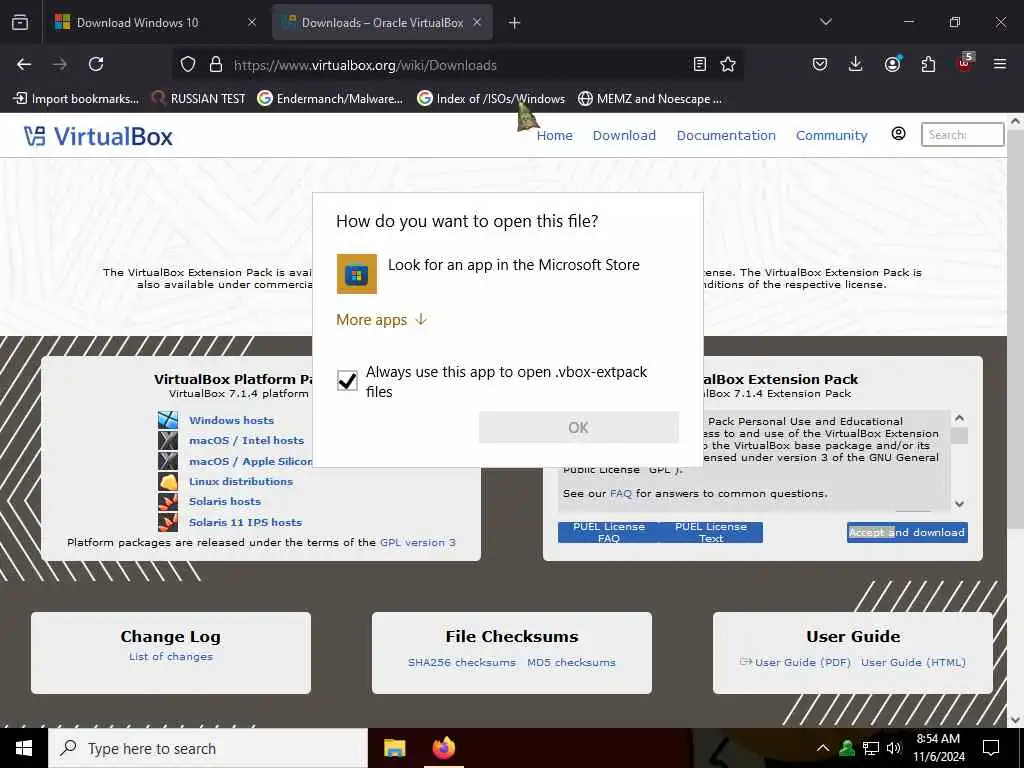Click the OK button in the dialog
The height and width of the screenshot is (768, 1024).
(x=579, y=428)
